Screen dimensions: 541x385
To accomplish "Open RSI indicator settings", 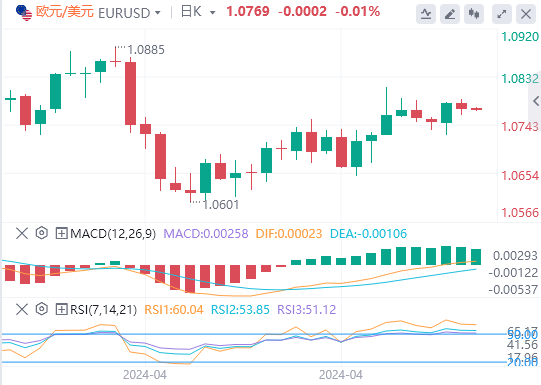I will tap(42, 309).
